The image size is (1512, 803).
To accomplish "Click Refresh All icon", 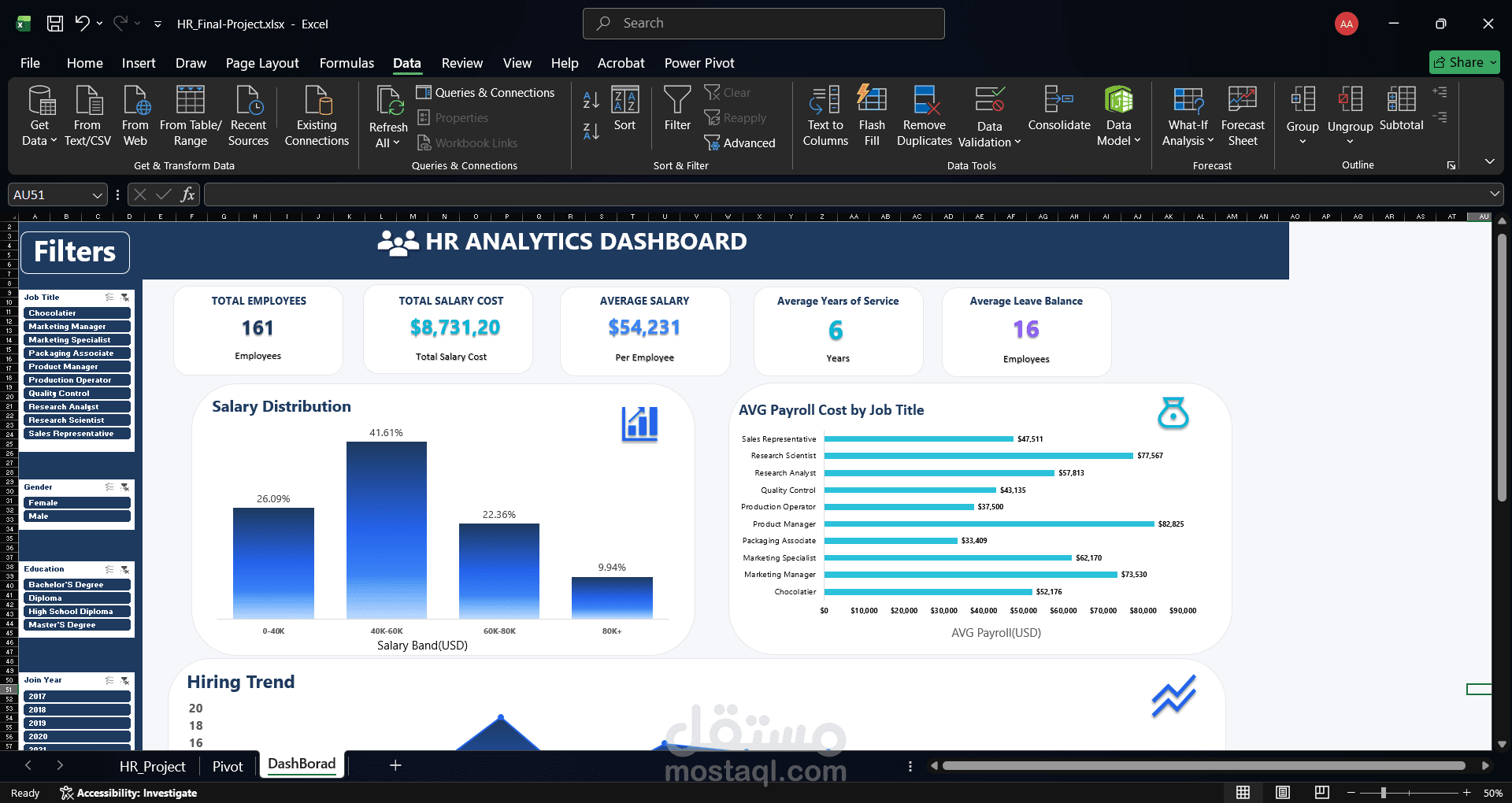I will tap(389, 101).
